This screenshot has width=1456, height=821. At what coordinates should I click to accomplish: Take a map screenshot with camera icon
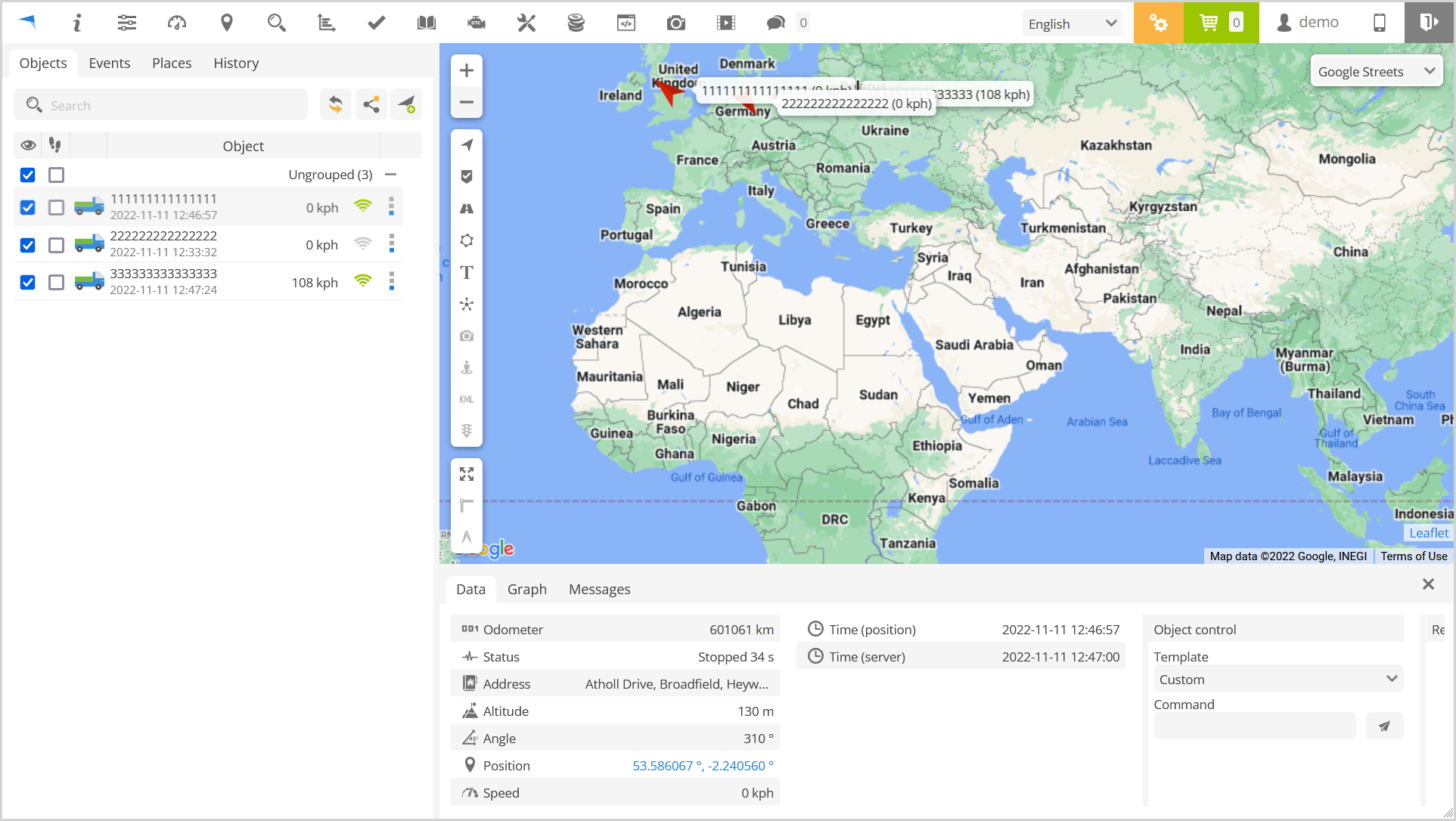coord(467,336)
